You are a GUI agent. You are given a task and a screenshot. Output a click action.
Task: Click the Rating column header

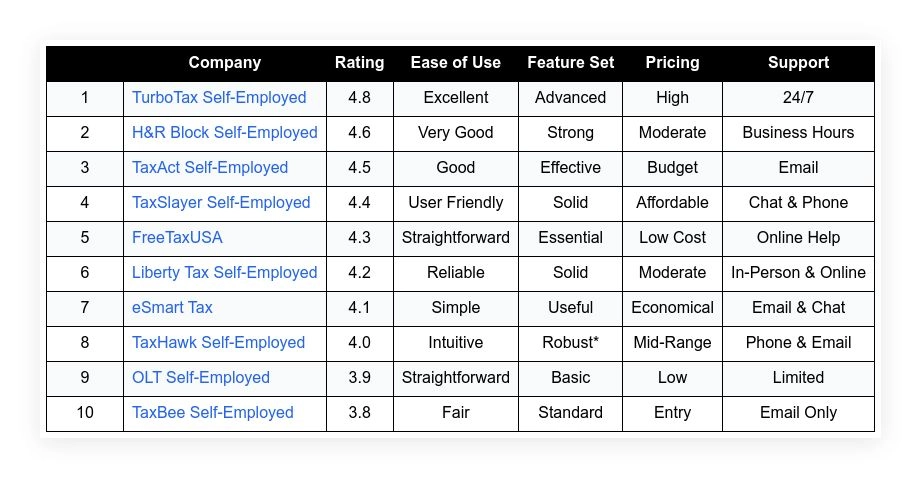[x=359, y=63]
